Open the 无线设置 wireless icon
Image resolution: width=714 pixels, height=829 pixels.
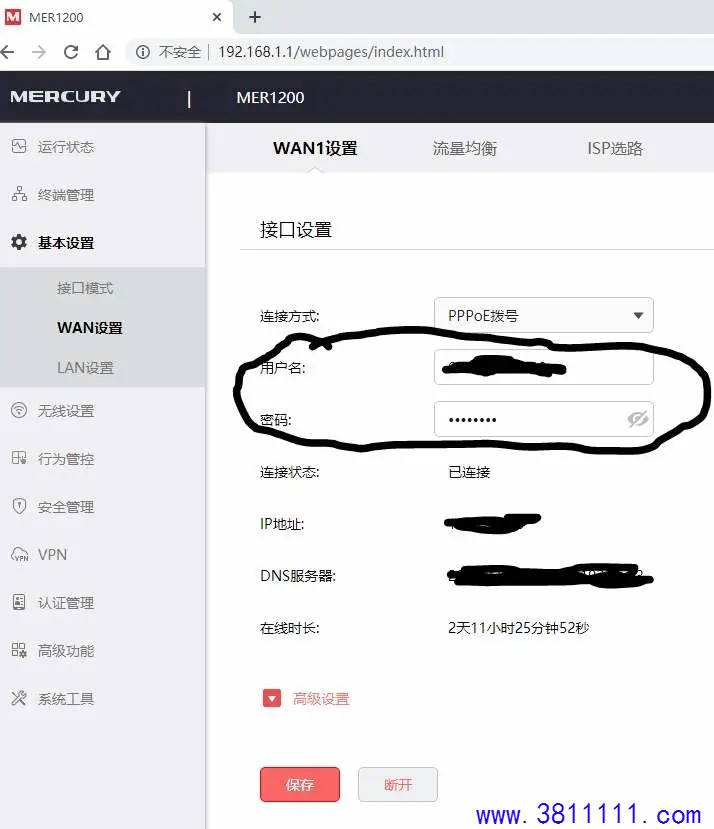(x=19, y=410)
